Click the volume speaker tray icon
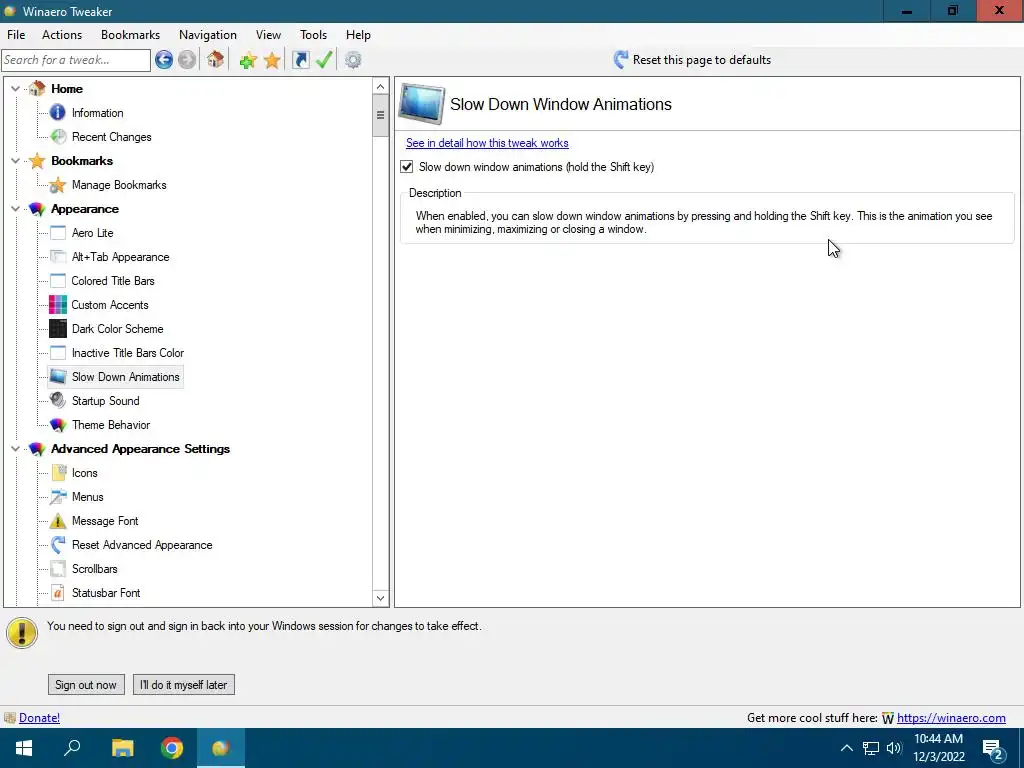The image size is (1024, 768). point(894,748)
